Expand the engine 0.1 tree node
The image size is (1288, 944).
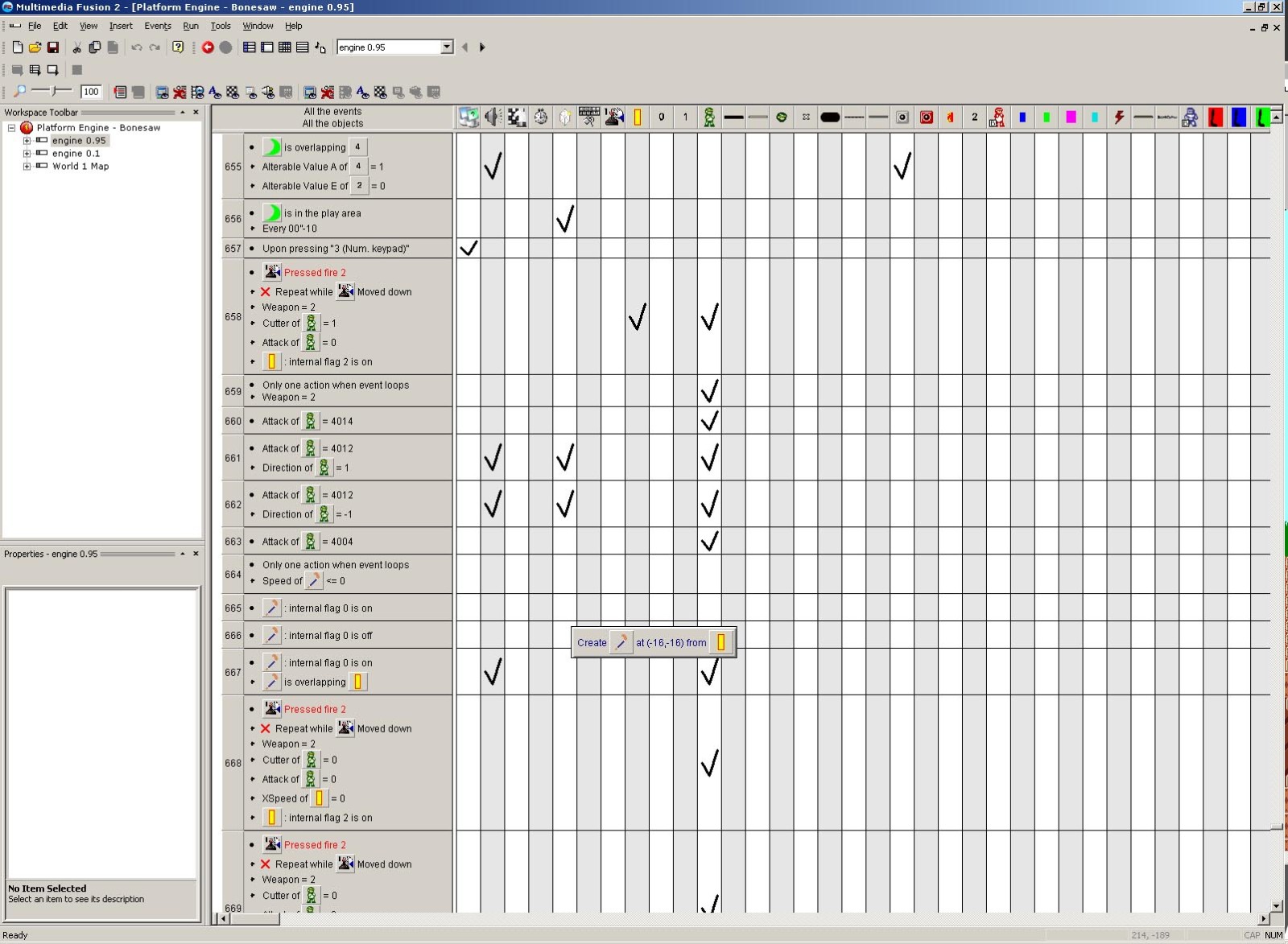pos(27,154)
